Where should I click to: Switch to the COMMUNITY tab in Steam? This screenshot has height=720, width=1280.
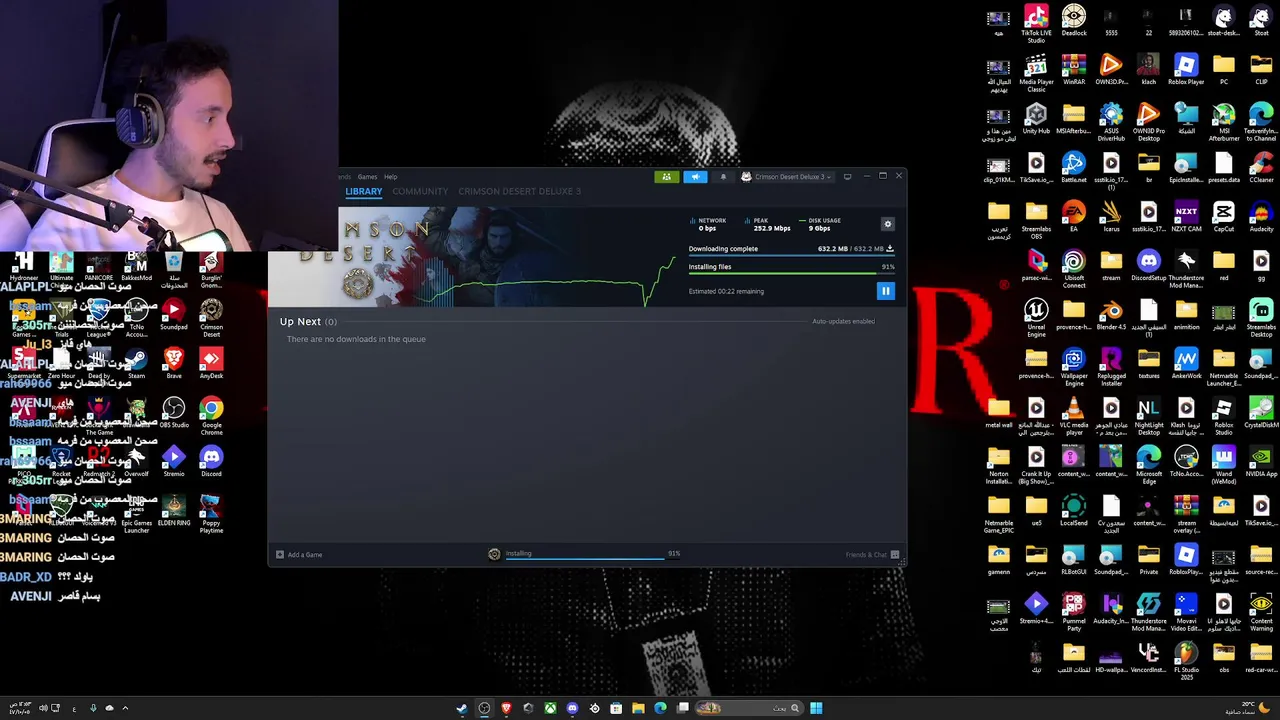(420, 191)
